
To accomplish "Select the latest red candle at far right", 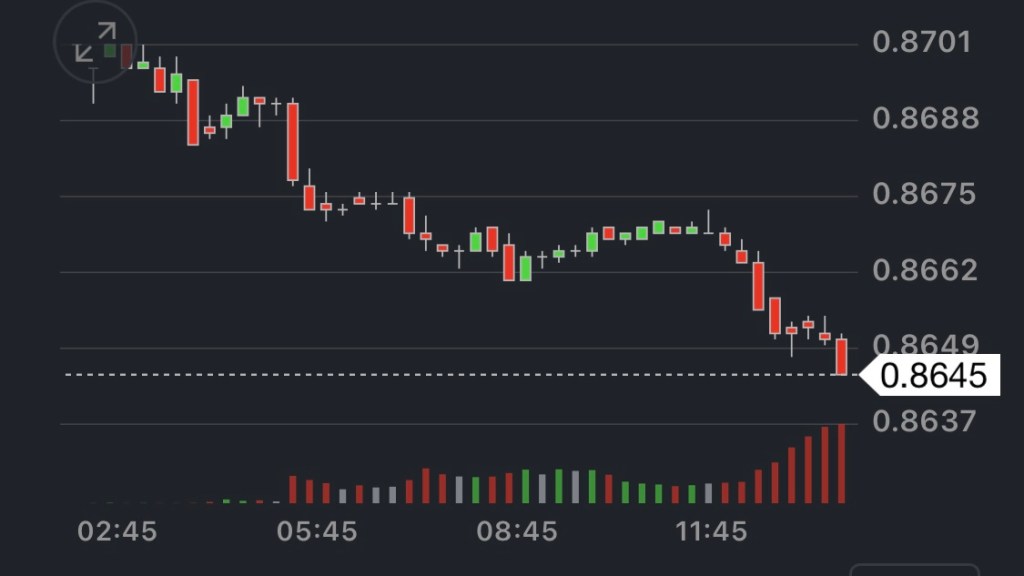I will click(842, 356).
